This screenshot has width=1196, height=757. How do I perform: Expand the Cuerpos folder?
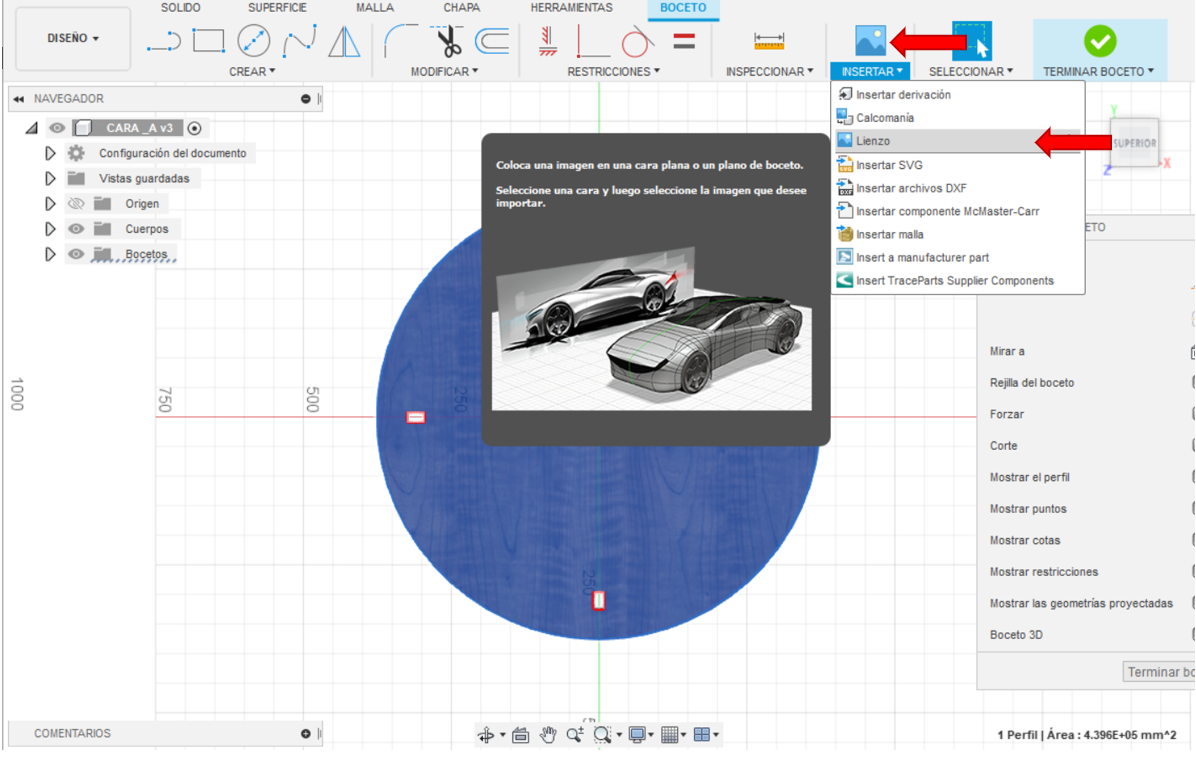(x=50, y=229)
